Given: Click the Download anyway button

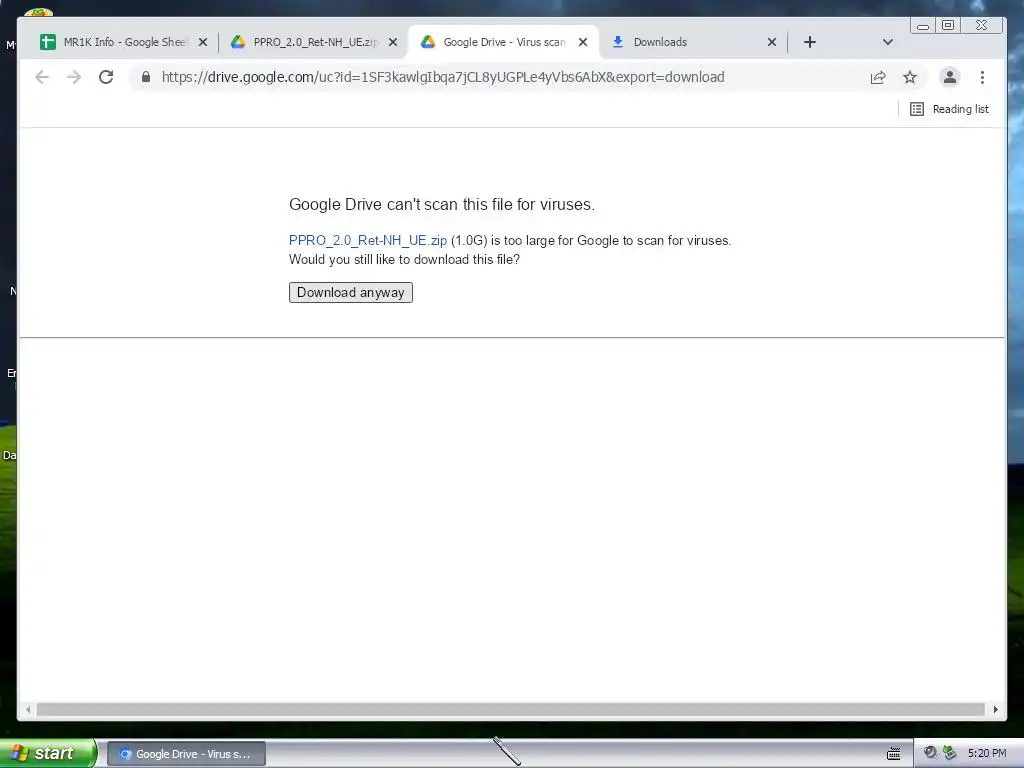Looking at the screenshot, I should coord(351,292).
